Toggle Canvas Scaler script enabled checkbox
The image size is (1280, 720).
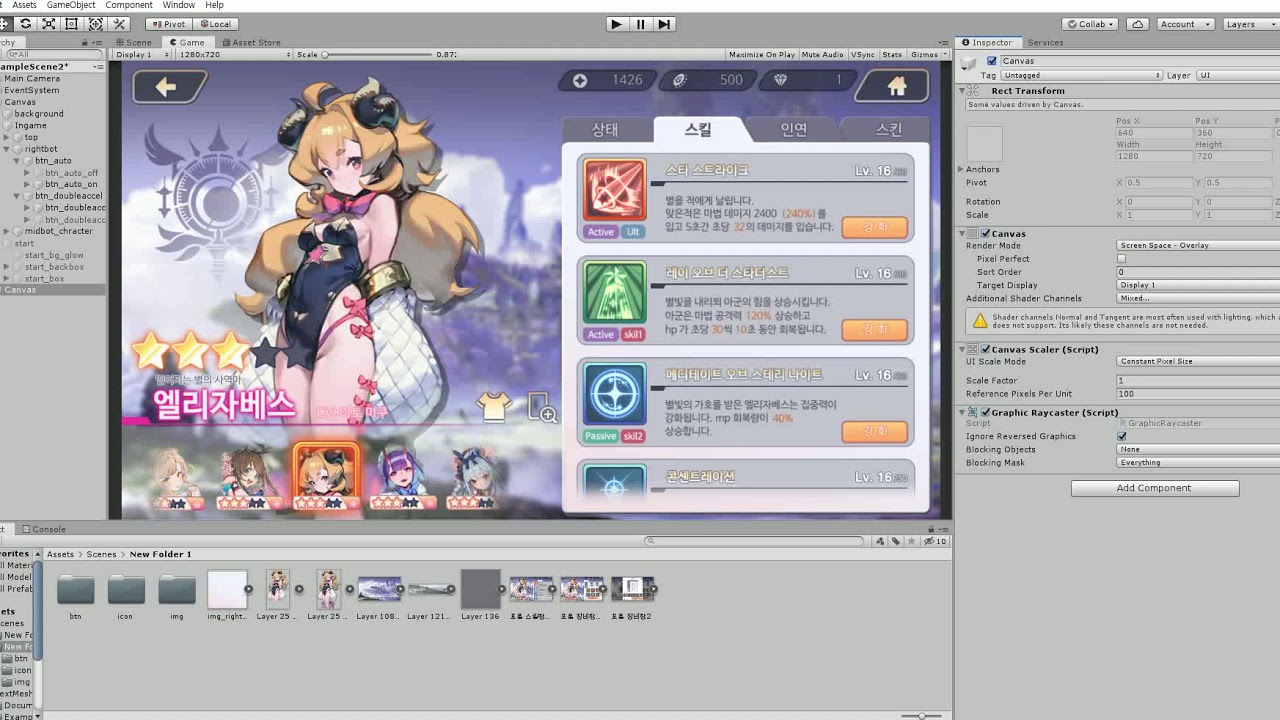tap(985, 349)
